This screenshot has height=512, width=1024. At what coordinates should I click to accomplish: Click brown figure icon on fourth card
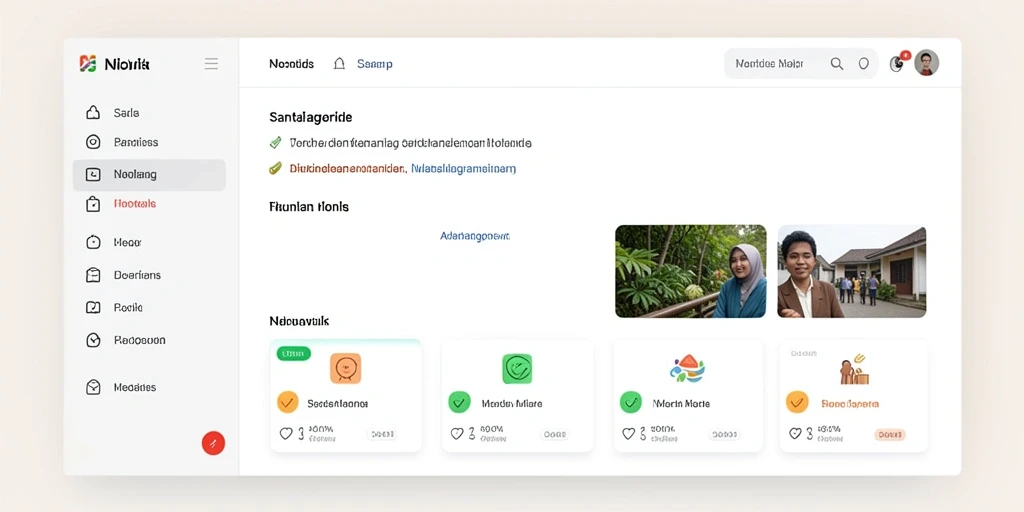(x=854, y=370)
